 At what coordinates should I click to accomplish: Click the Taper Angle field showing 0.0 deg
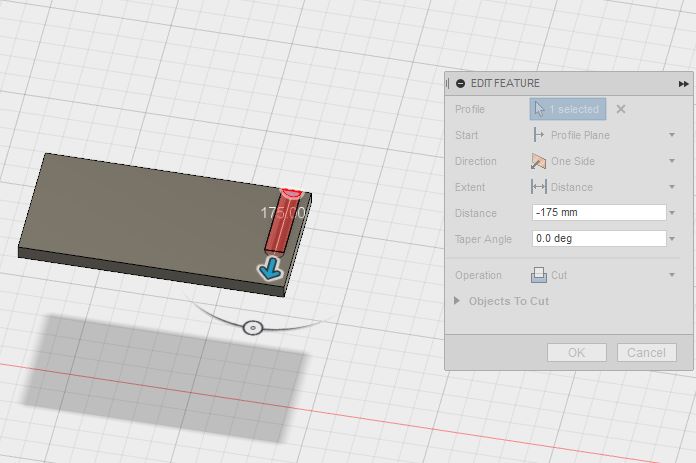tap(599, 239)
